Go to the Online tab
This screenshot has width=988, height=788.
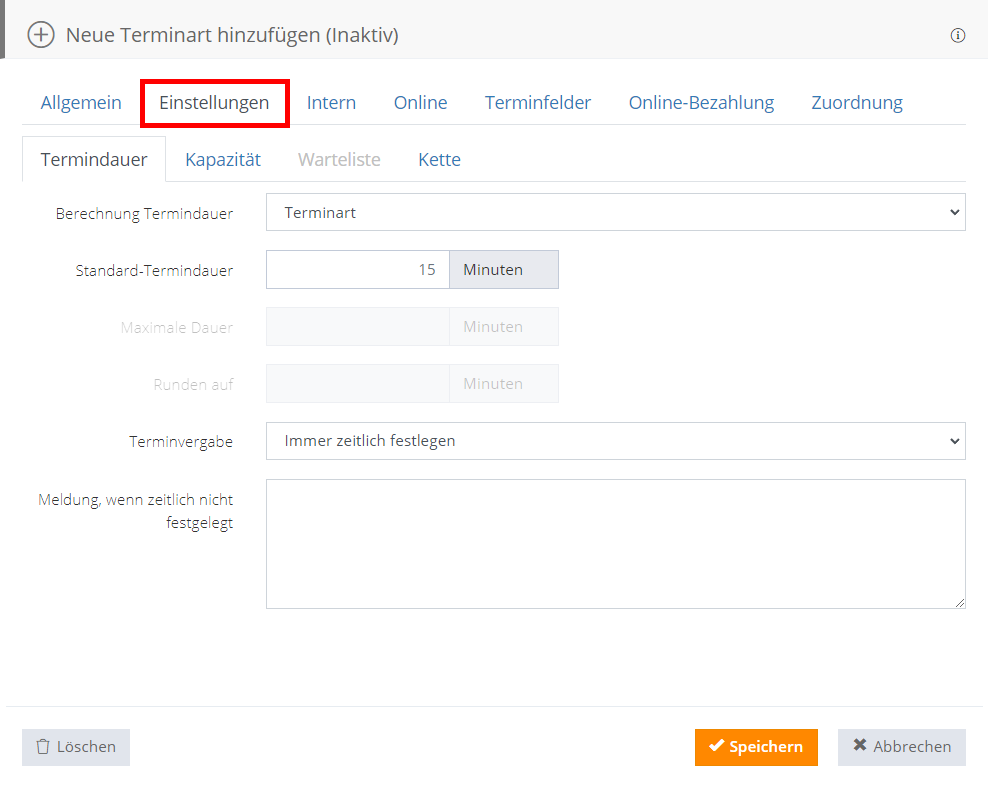click(x=420, y=103)
